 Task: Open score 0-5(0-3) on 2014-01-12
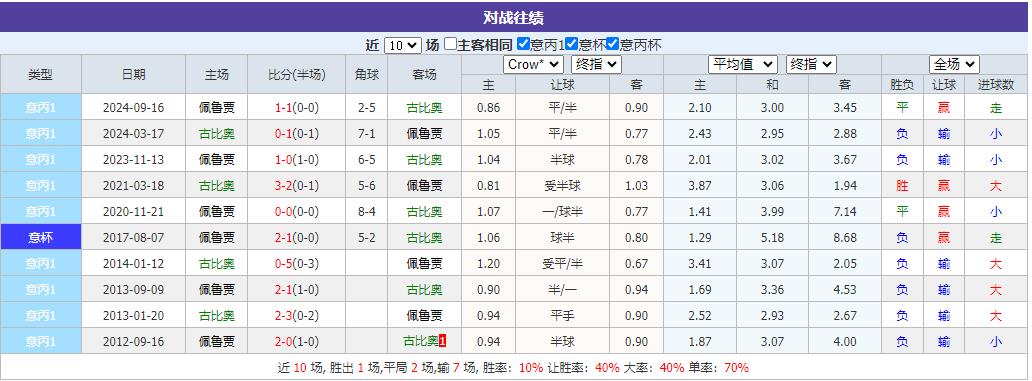(x=296, y=264)
